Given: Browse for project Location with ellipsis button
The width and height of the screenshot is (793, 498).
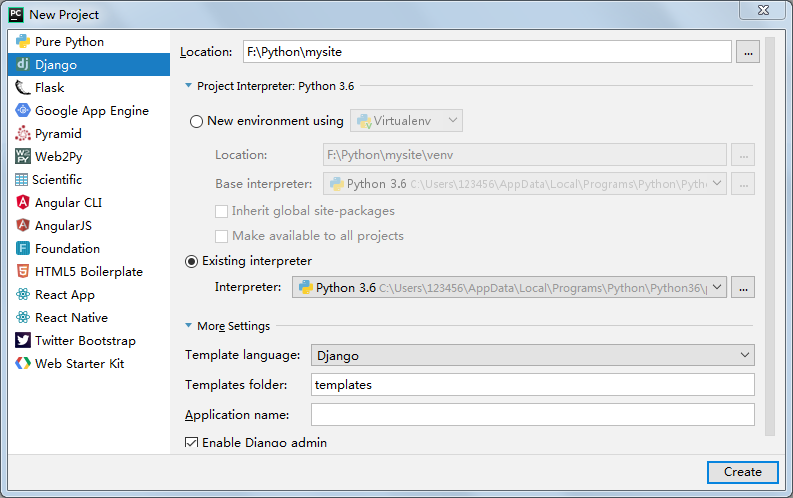Looking at the screenshot, I should tap(748, 52).
